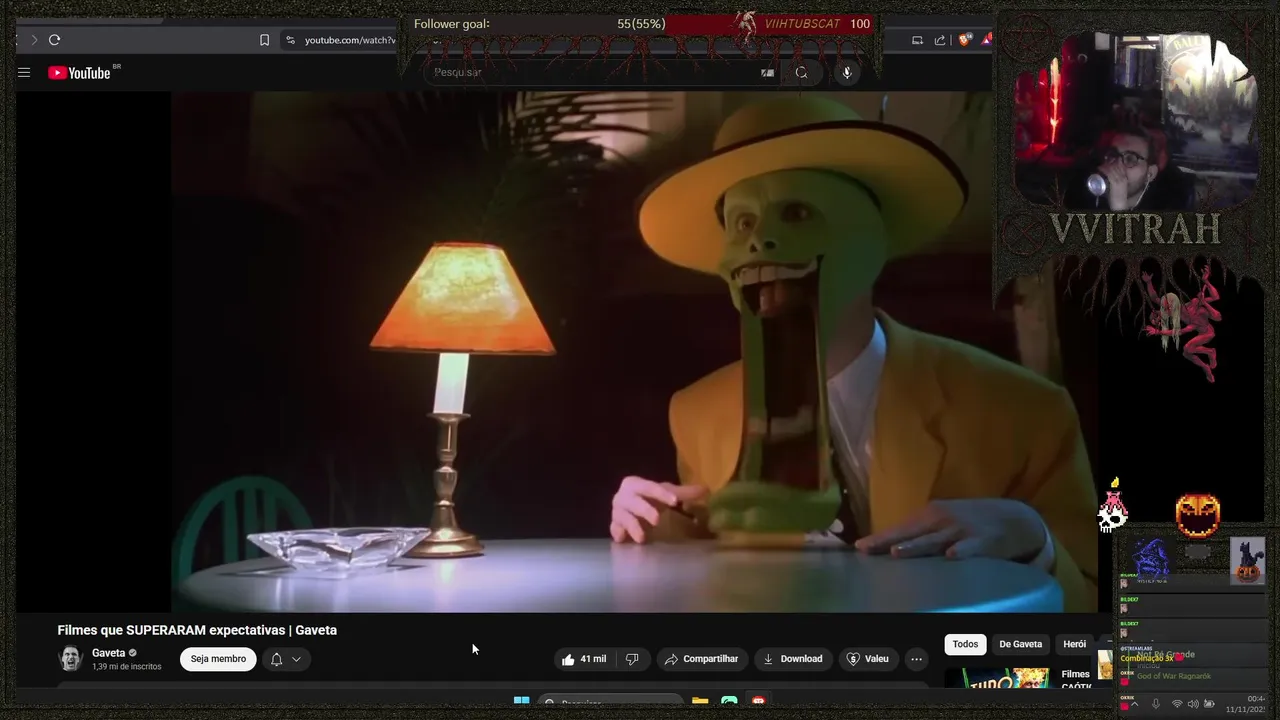Go forward with the browser forward arrow

33,40
